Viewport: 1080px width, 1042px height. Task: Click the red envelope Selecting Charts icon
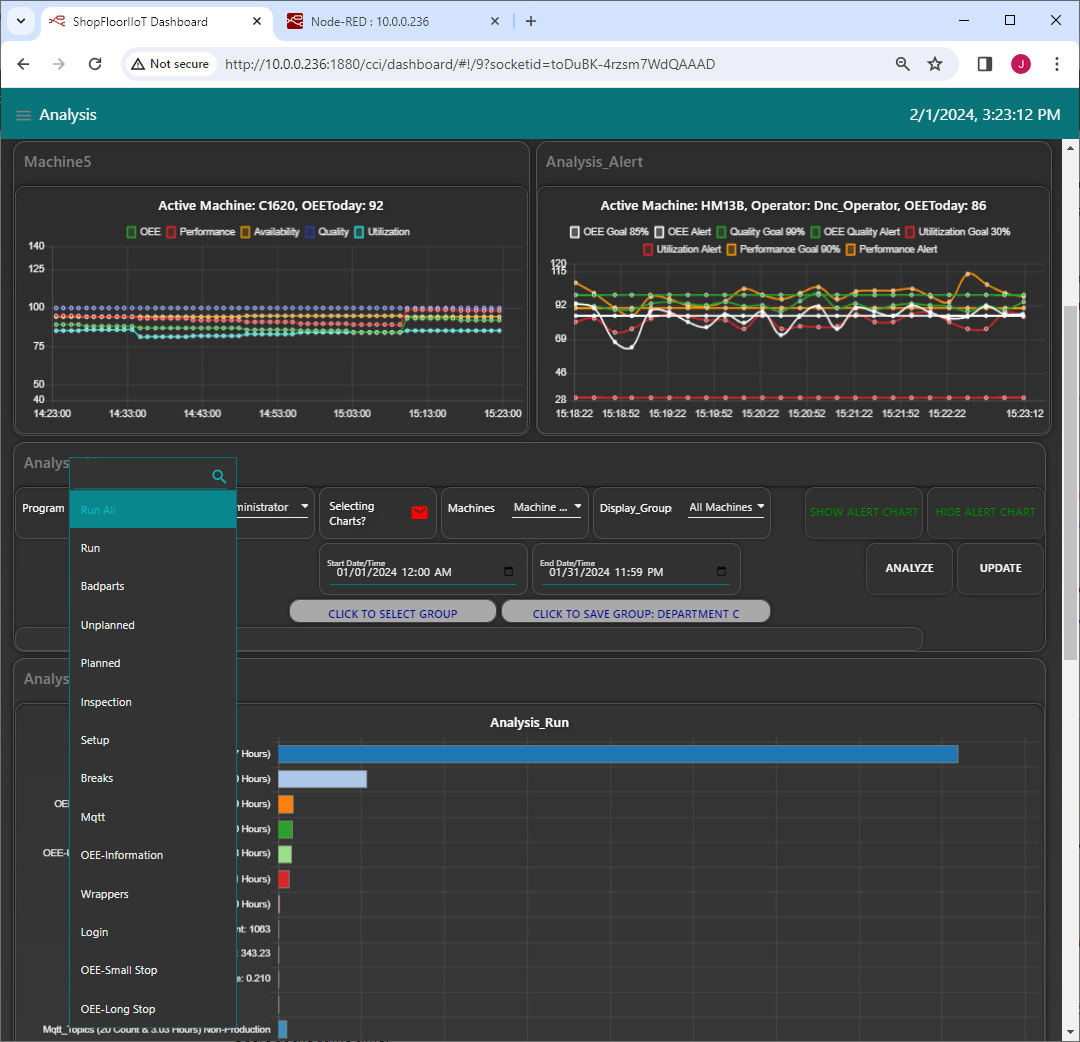click(419, 512)
